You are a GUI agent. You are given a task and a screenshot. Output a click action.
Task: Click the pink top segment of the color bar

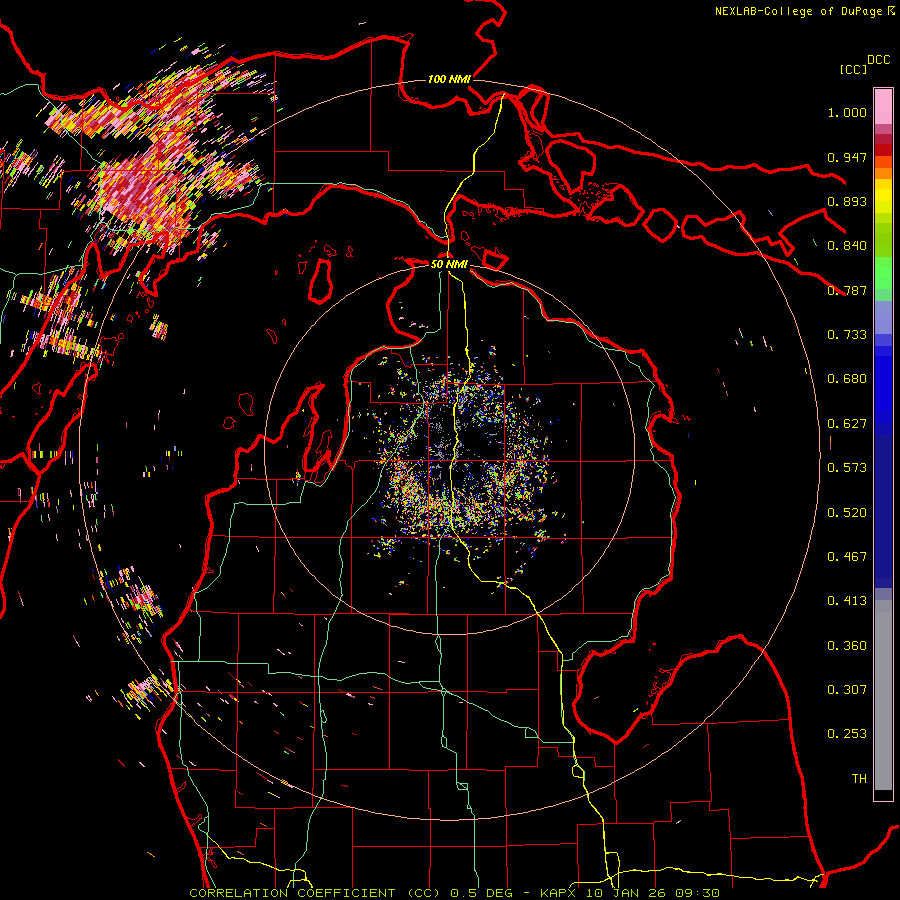883,106
